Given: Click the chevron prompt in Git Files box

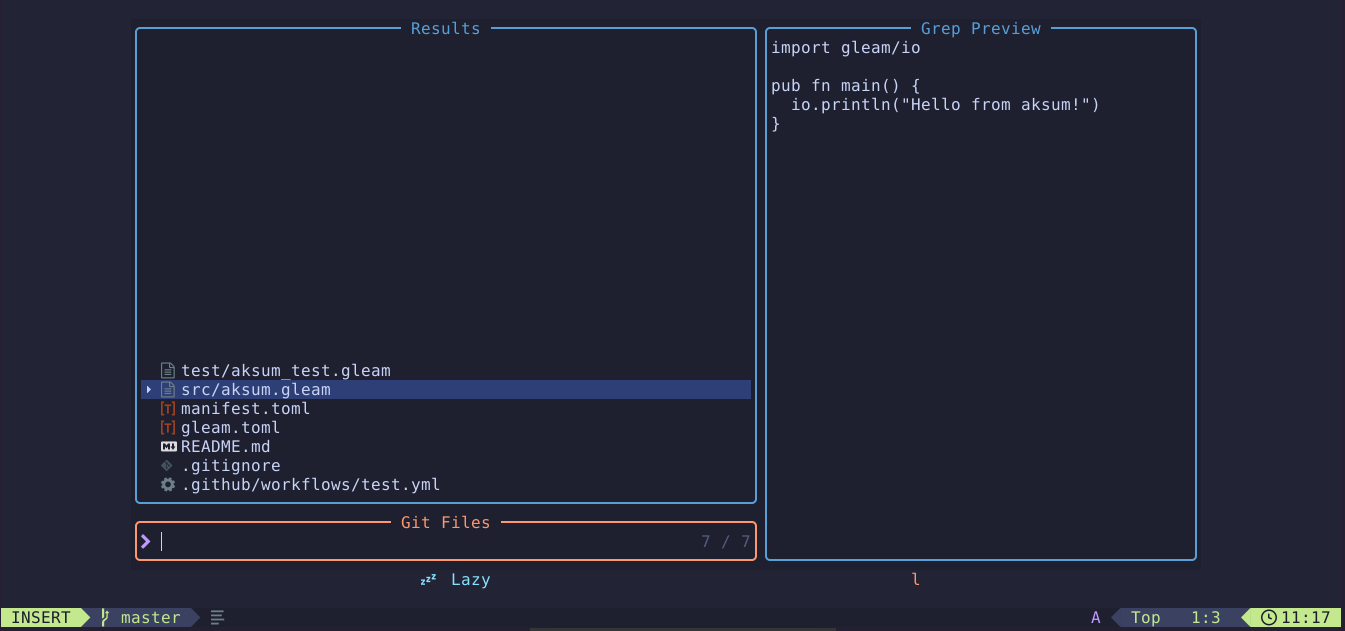Looking at the screenshot, I should 145,541.
